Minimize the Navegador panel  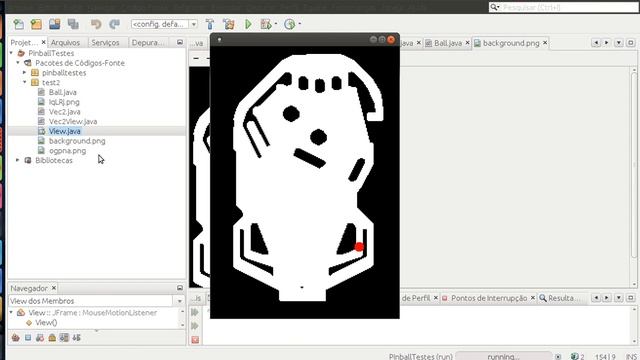point(180,288)
